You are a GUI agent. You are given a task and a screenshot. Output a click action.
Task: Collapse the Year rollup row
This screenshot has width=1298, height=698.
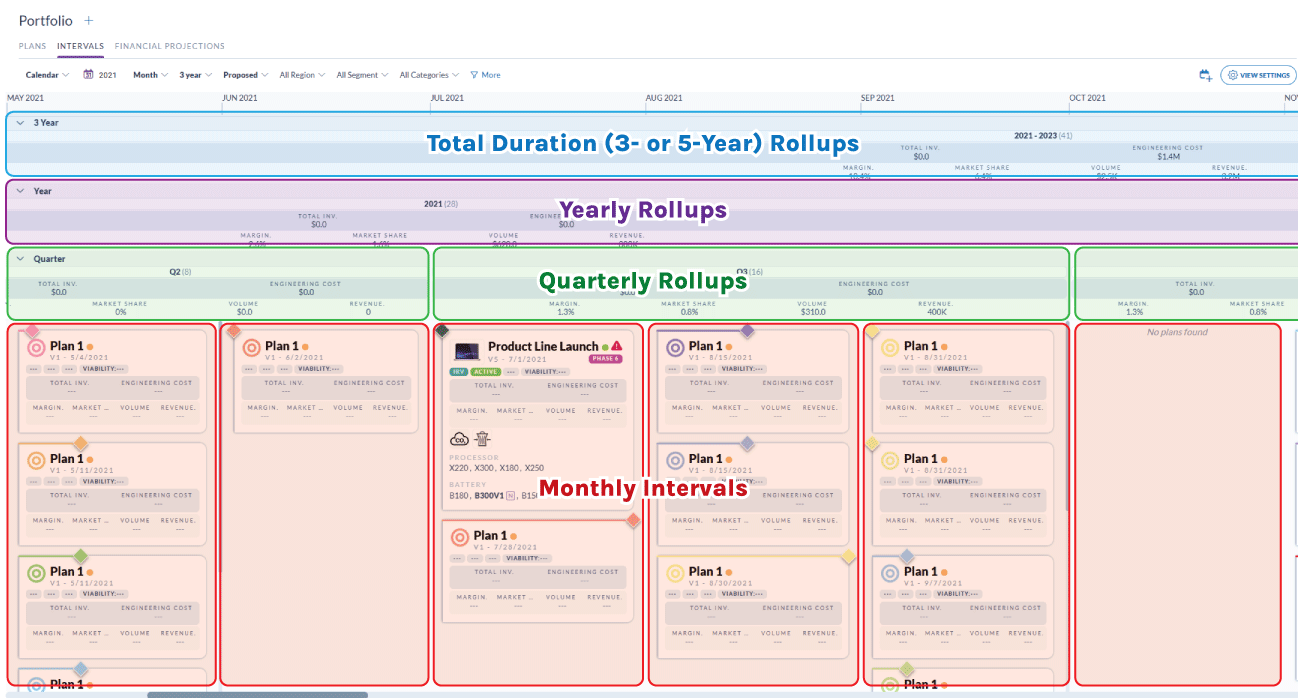[20, 191]
